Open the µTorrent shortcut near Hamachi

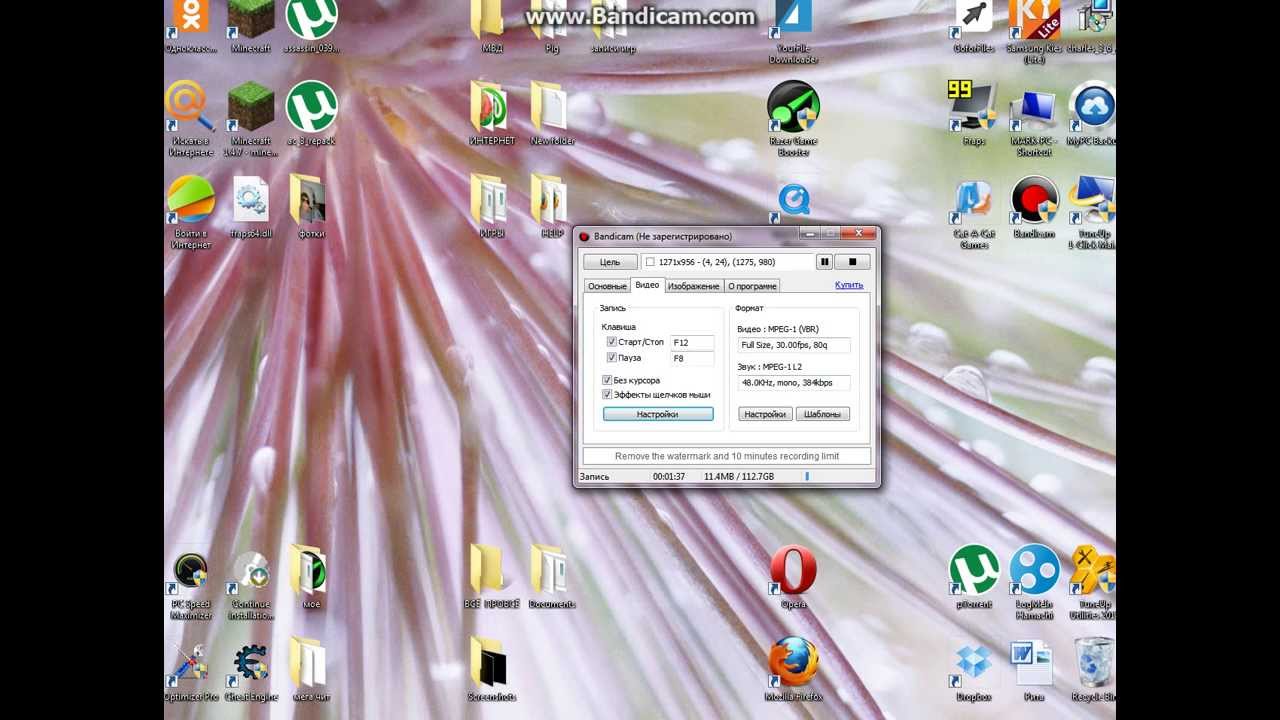click(973, 577)
